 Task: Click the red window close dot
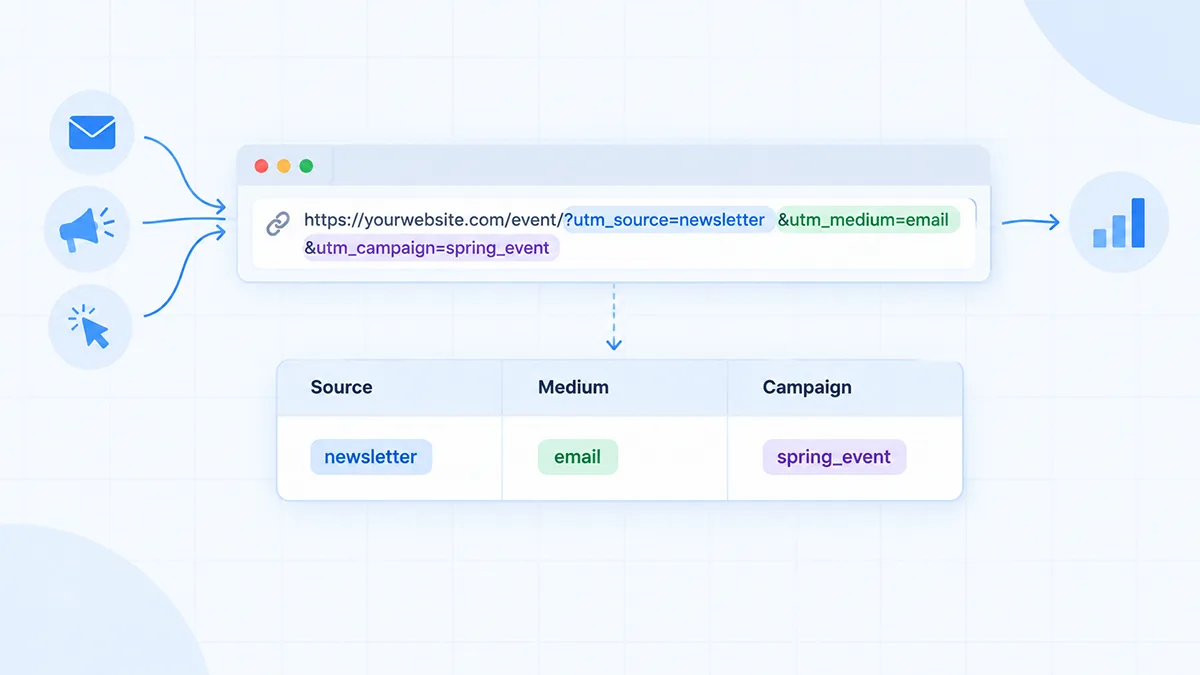point(262,166)
